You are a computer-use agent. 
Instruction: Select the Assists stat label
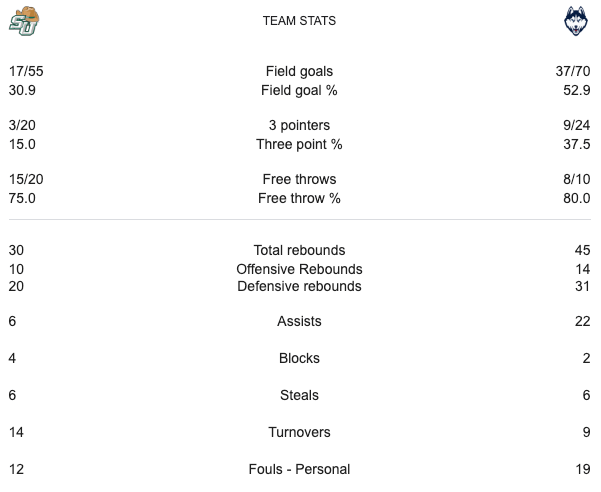(300, 322)
